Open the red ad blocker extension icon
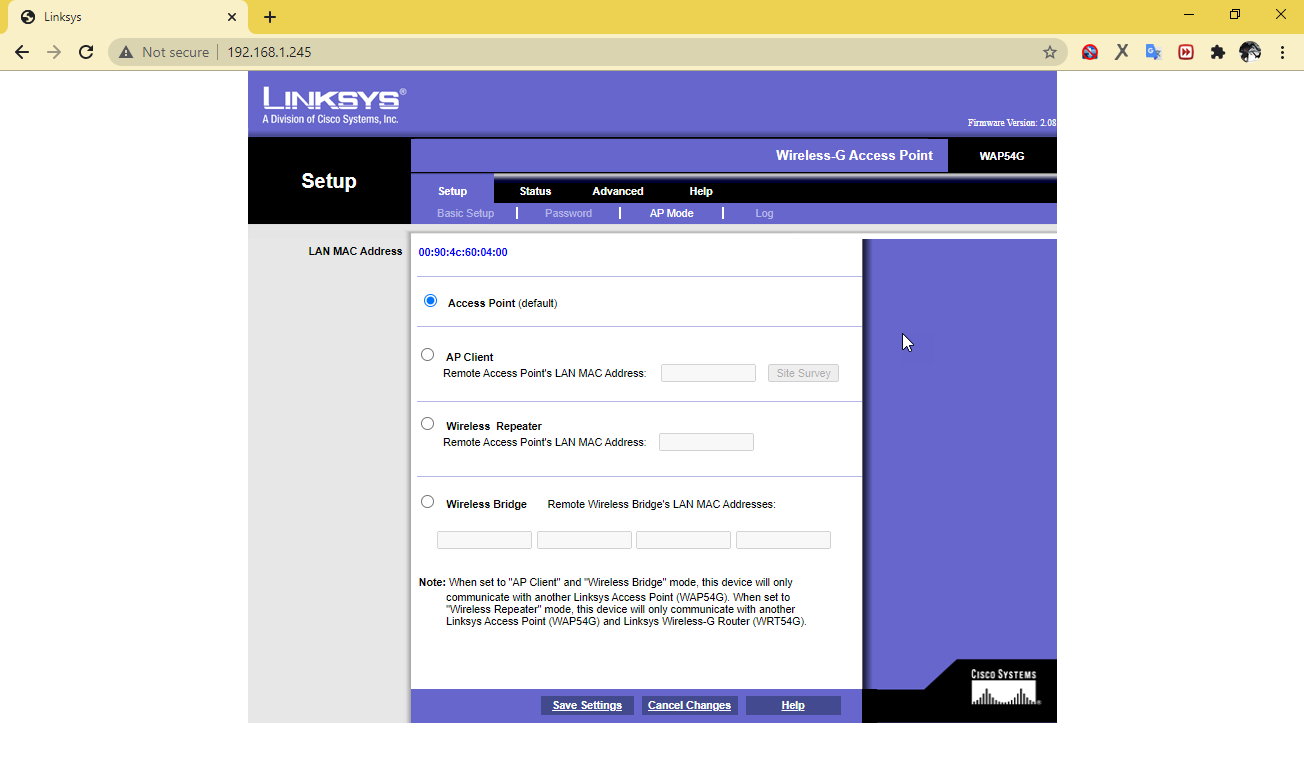 pyautogui.click(x=1090, y=52)
